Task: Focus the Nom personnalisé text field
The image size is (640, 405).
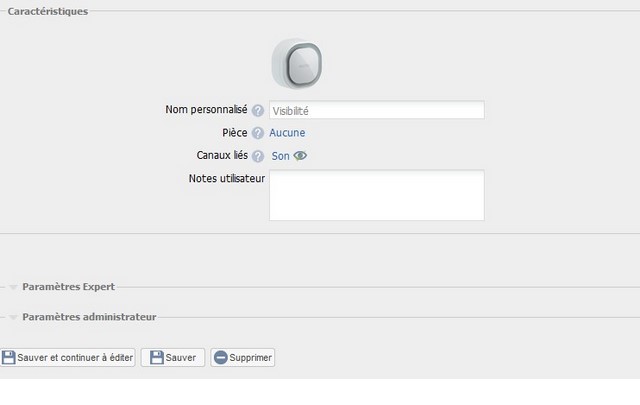Action: click(377, 110)
